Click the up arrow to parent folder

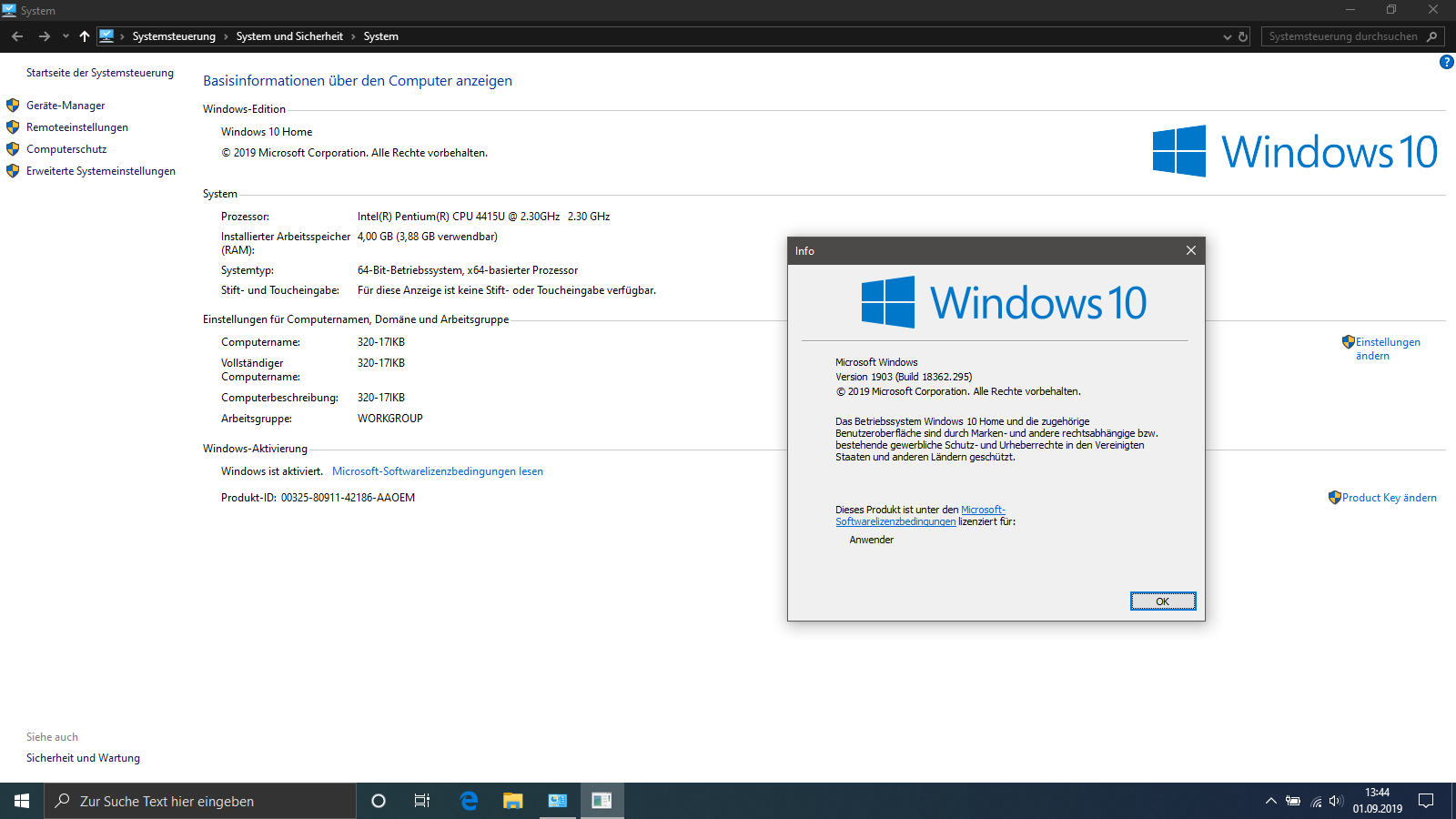(85, 36)
